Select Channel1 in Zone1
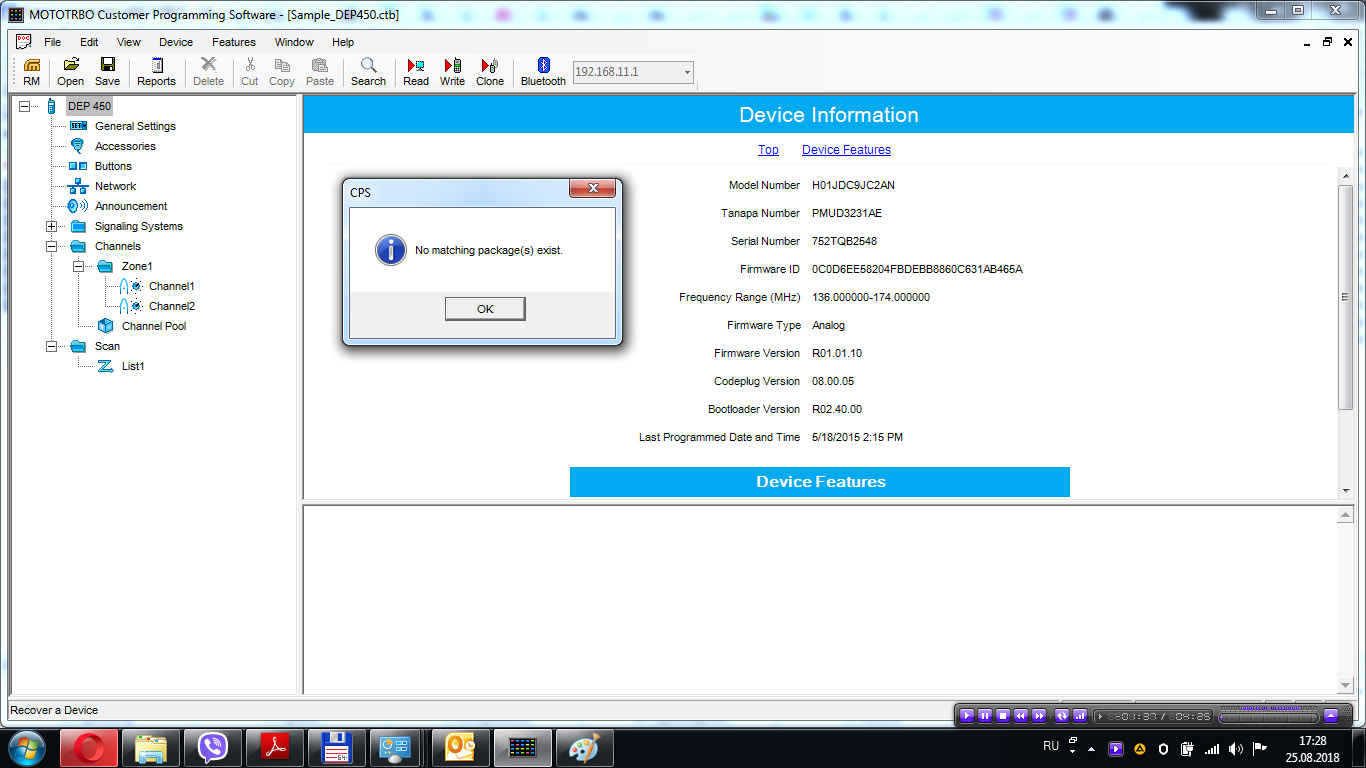Image resolution: width=1366 pixels, height=768 pixels. pyautogui.click(x=171, y=286)
